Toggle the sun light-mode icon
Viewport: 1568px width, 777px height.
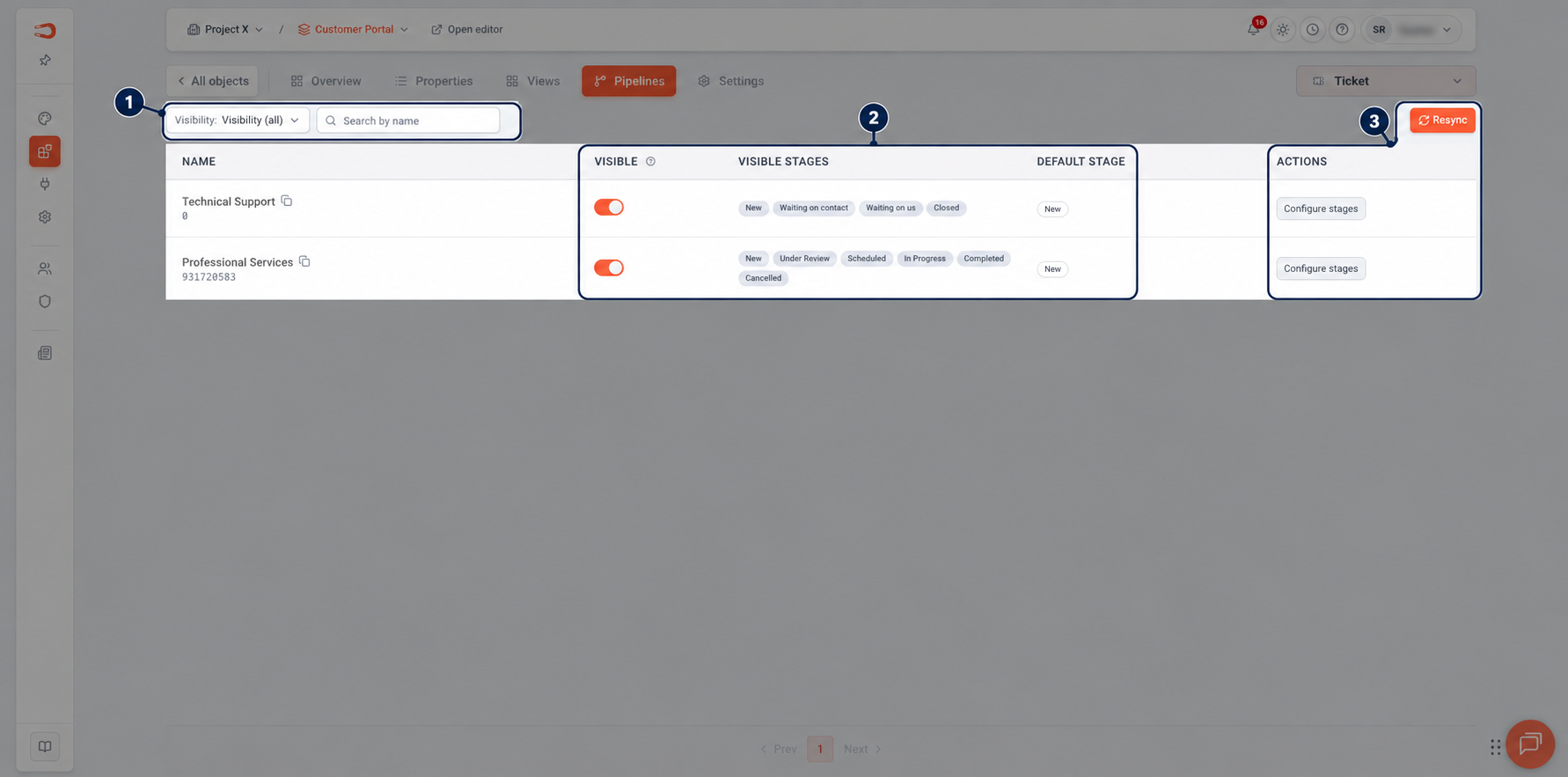coord(1283,30)
